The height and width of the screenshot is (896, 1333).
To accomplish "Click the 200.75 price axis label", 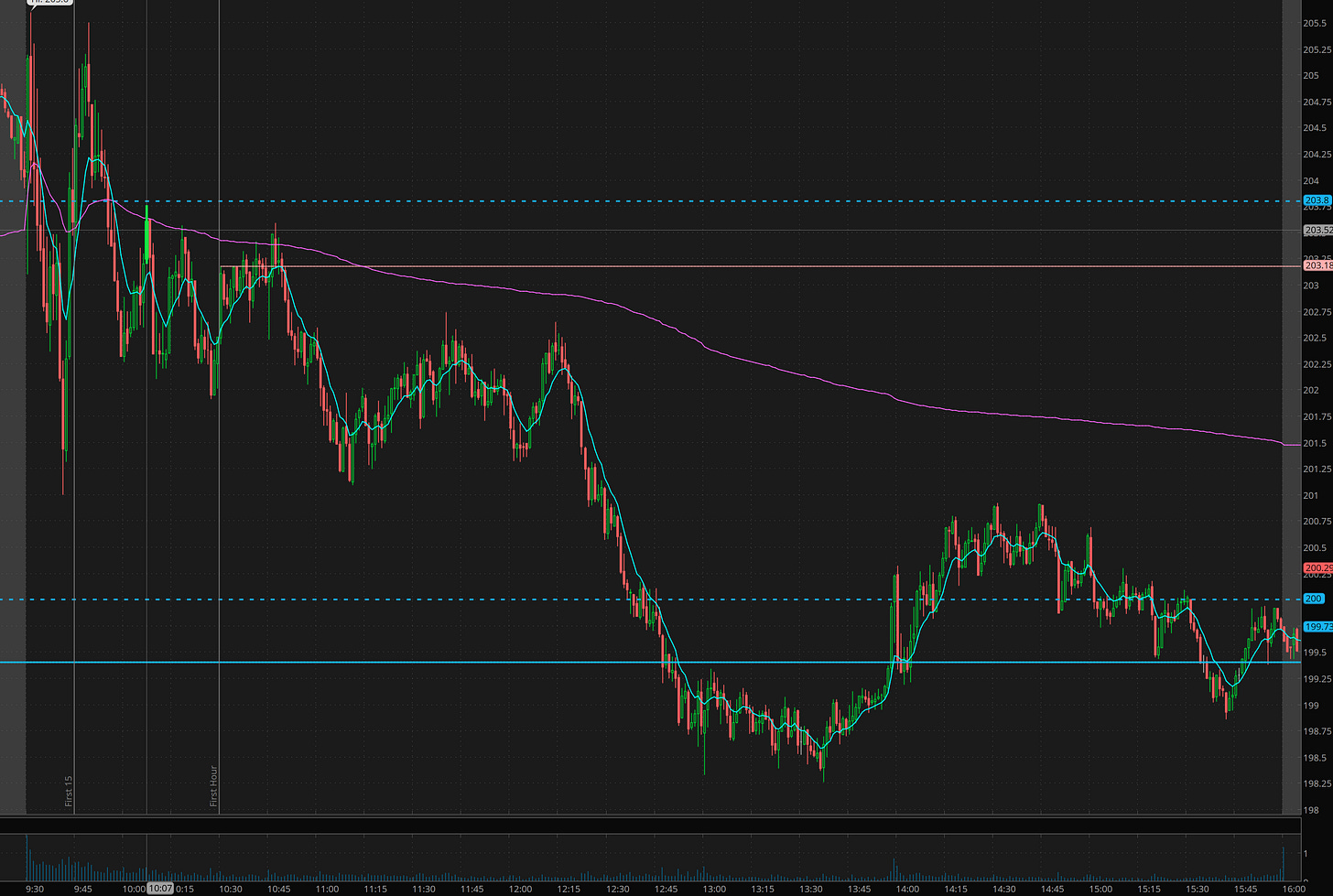I will click(1317, 522).
